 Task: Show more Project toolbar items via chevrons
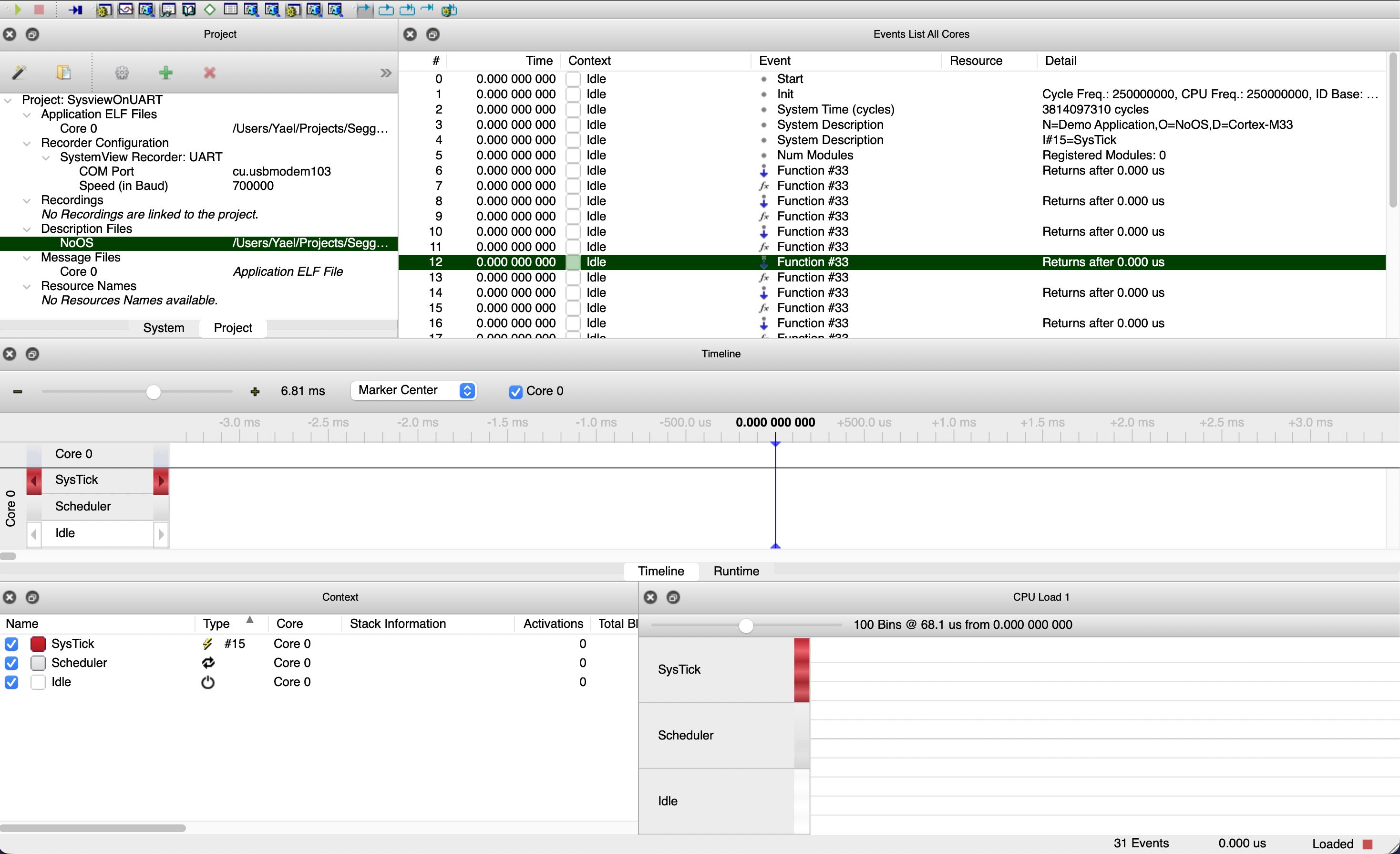click(386, 73)
